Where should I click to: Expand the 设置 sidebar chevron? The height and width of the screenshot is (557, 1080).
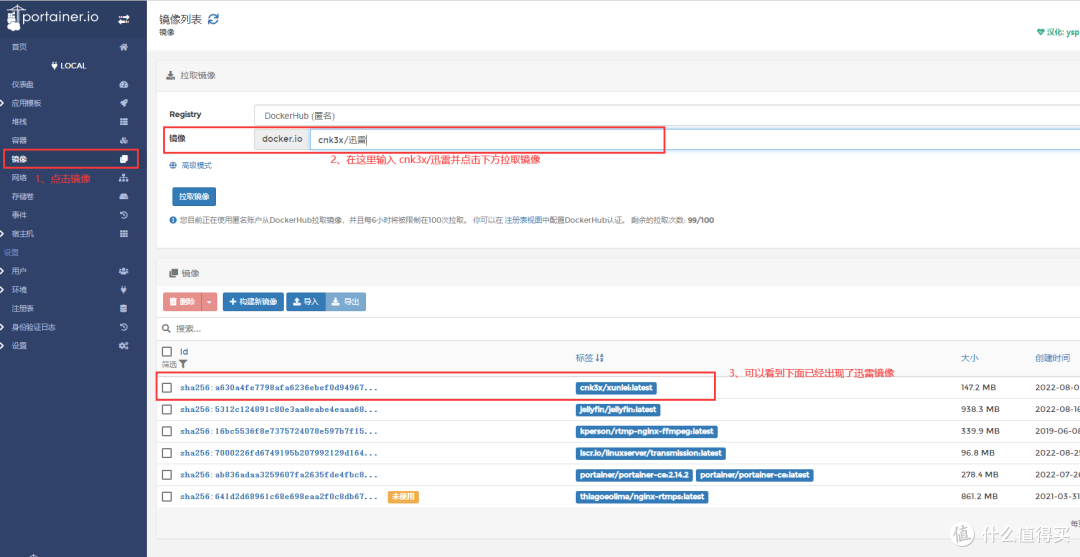coord(3,345)
